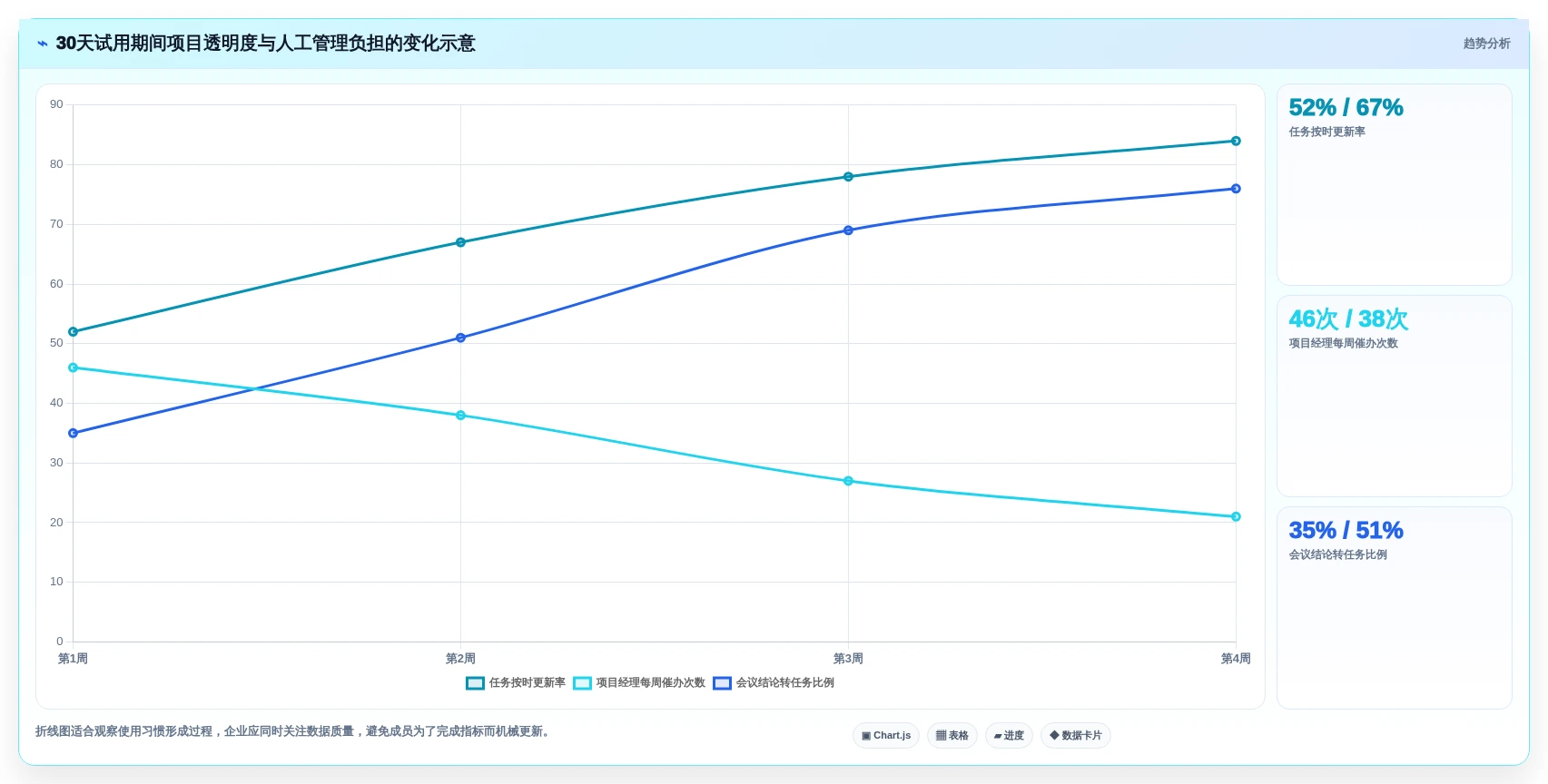This screenshot has width=1548, height=784.
Task: Click 会议结论转任务比例 data point at 第1周
Action: click(74, 433)
